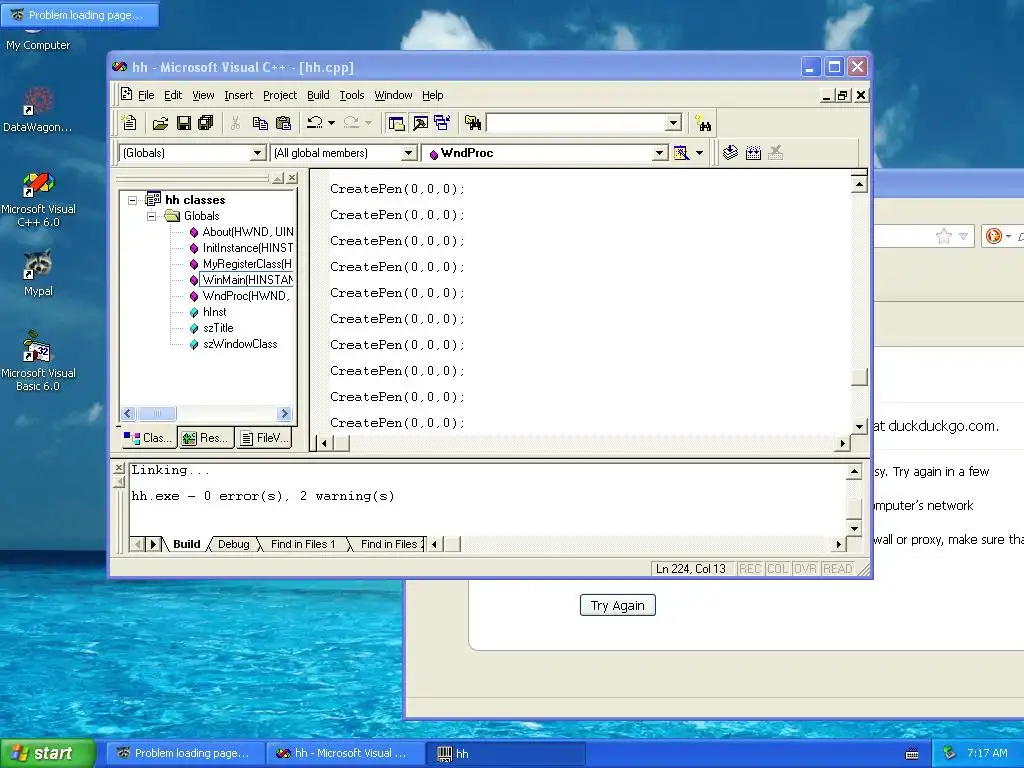Screen dimensions: 1024x768
Task: Select MyRegisterClass function in class tree
Action: pyautogui.click(x=247, y=264)
